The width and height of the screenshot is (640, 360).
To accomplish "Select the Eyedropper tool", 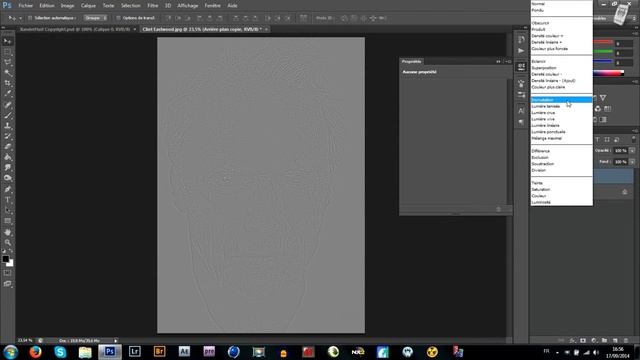I will click(x=7, y=94).
